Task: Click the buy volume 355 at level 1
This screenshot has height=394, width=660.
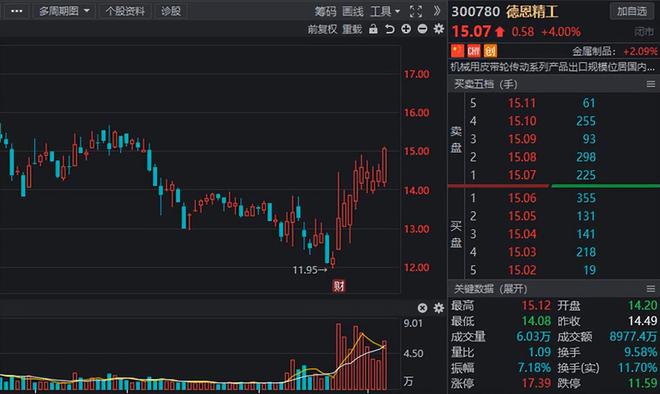Action: pos(586,198)
